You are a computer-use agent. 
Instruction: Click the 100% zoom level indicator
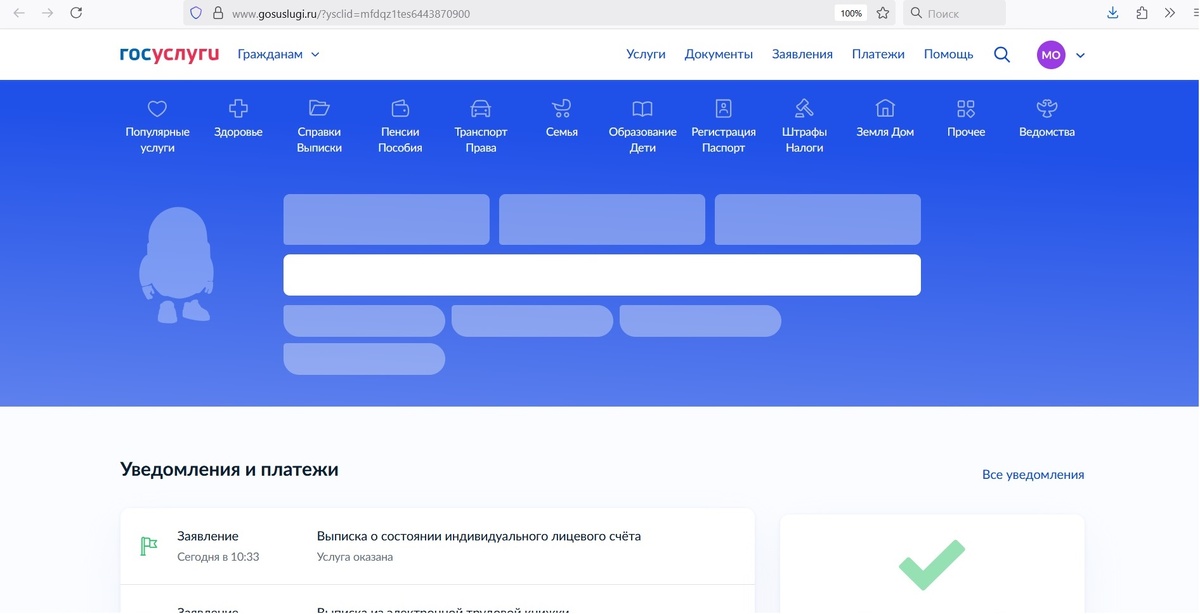[x=851, y=14]
